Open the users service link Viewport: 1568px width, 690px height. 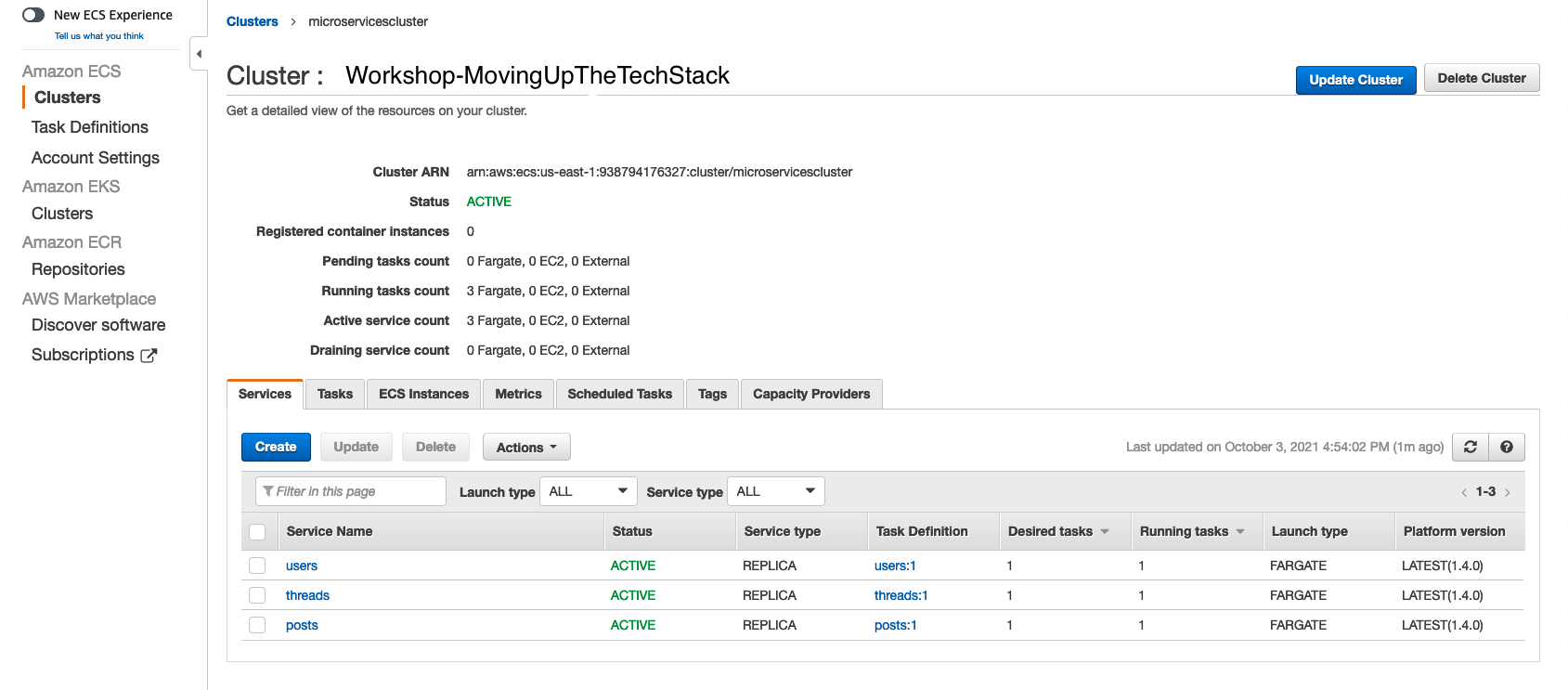pos(302,566)
